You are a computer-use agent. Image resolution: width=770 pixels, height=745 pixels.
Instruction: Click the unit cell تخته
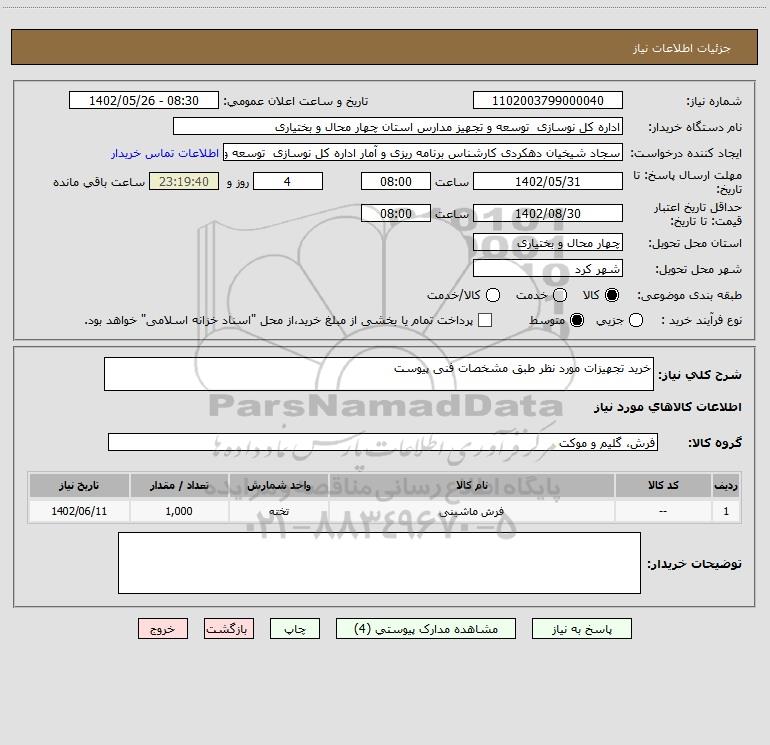(278, 511)
